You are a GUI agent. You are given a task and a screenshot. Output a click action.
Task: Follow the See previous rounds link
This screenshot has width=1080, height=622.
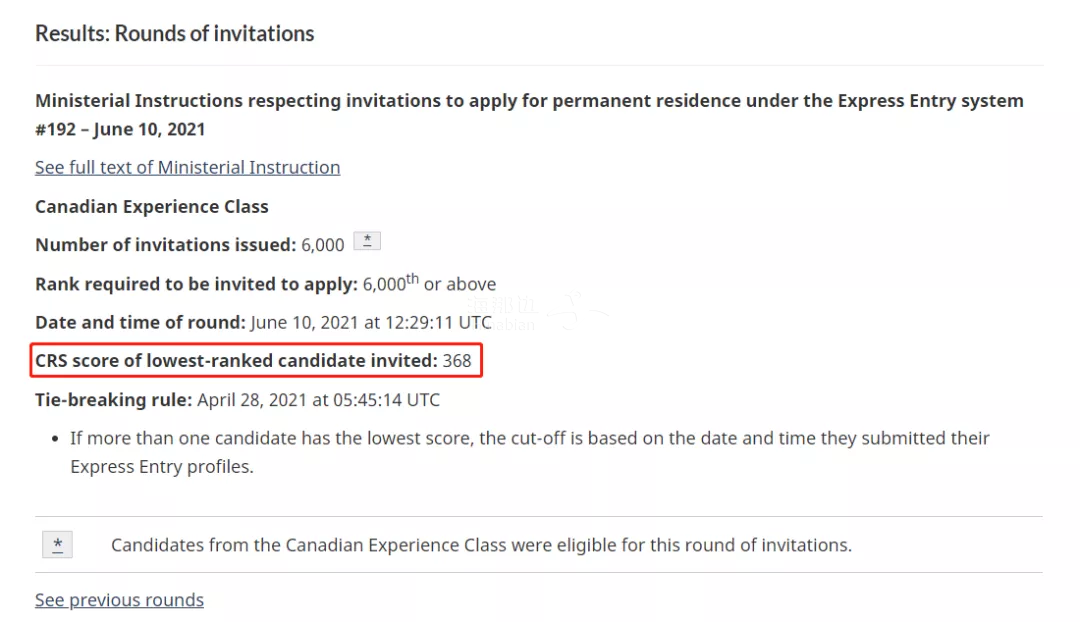click(119, 600)
